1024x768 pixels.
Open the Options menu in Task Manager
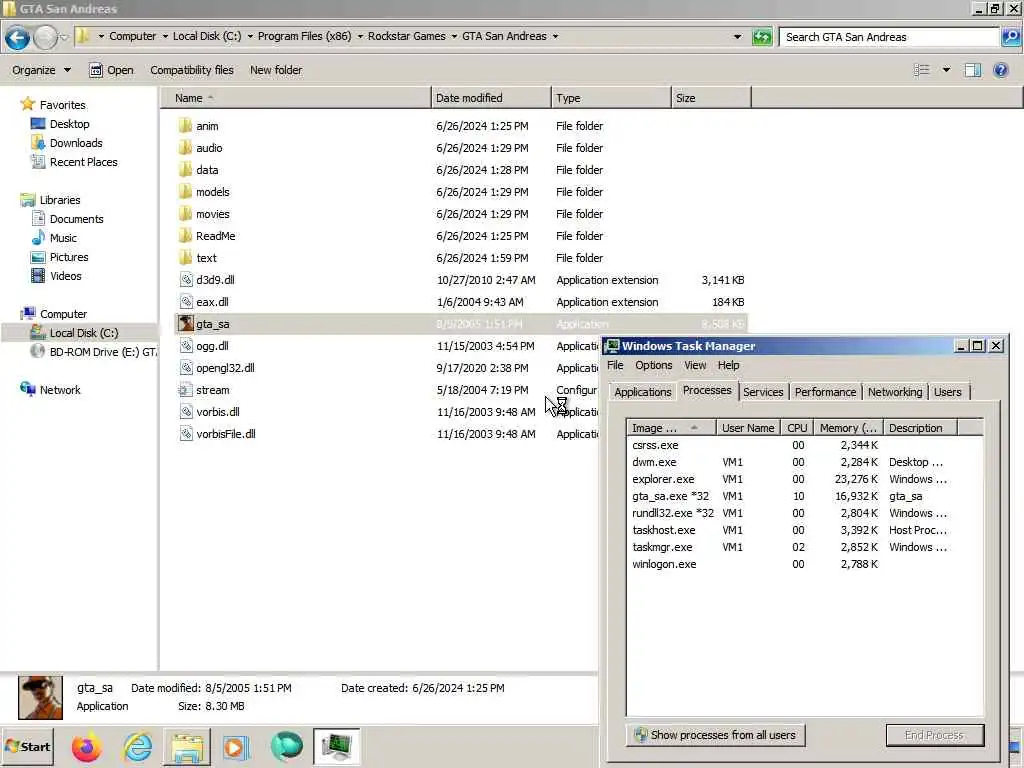pos(654,365)
